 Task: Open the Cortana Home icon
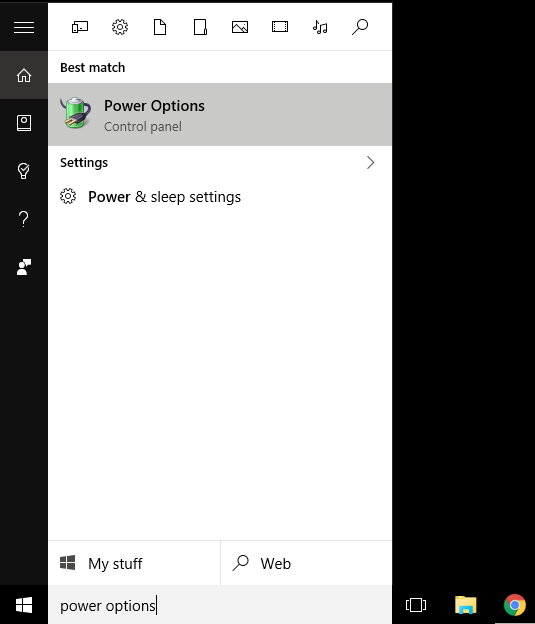tap(24, 75)
